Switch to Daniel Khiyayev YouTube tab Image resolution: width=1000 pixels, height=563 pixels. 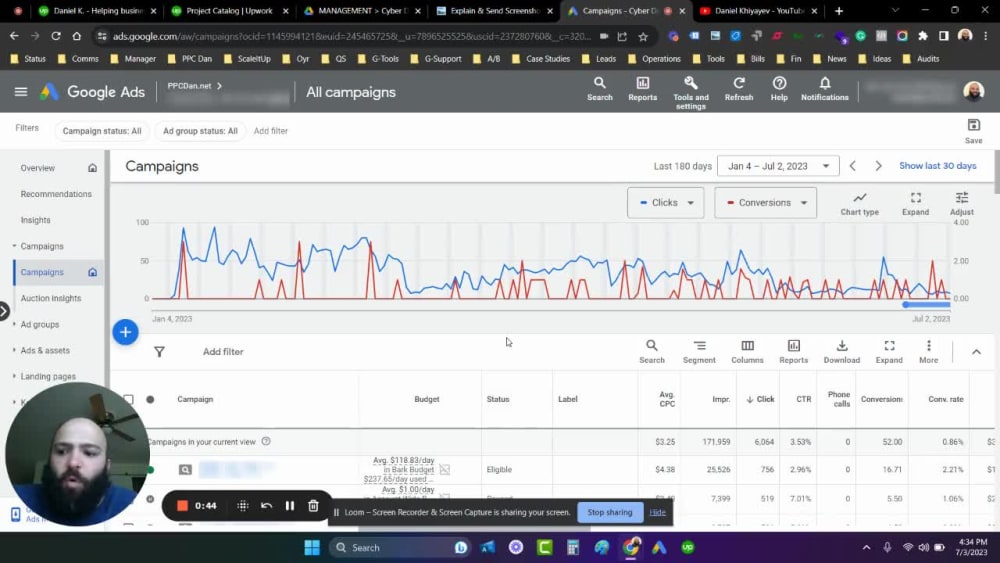point(760,11)
